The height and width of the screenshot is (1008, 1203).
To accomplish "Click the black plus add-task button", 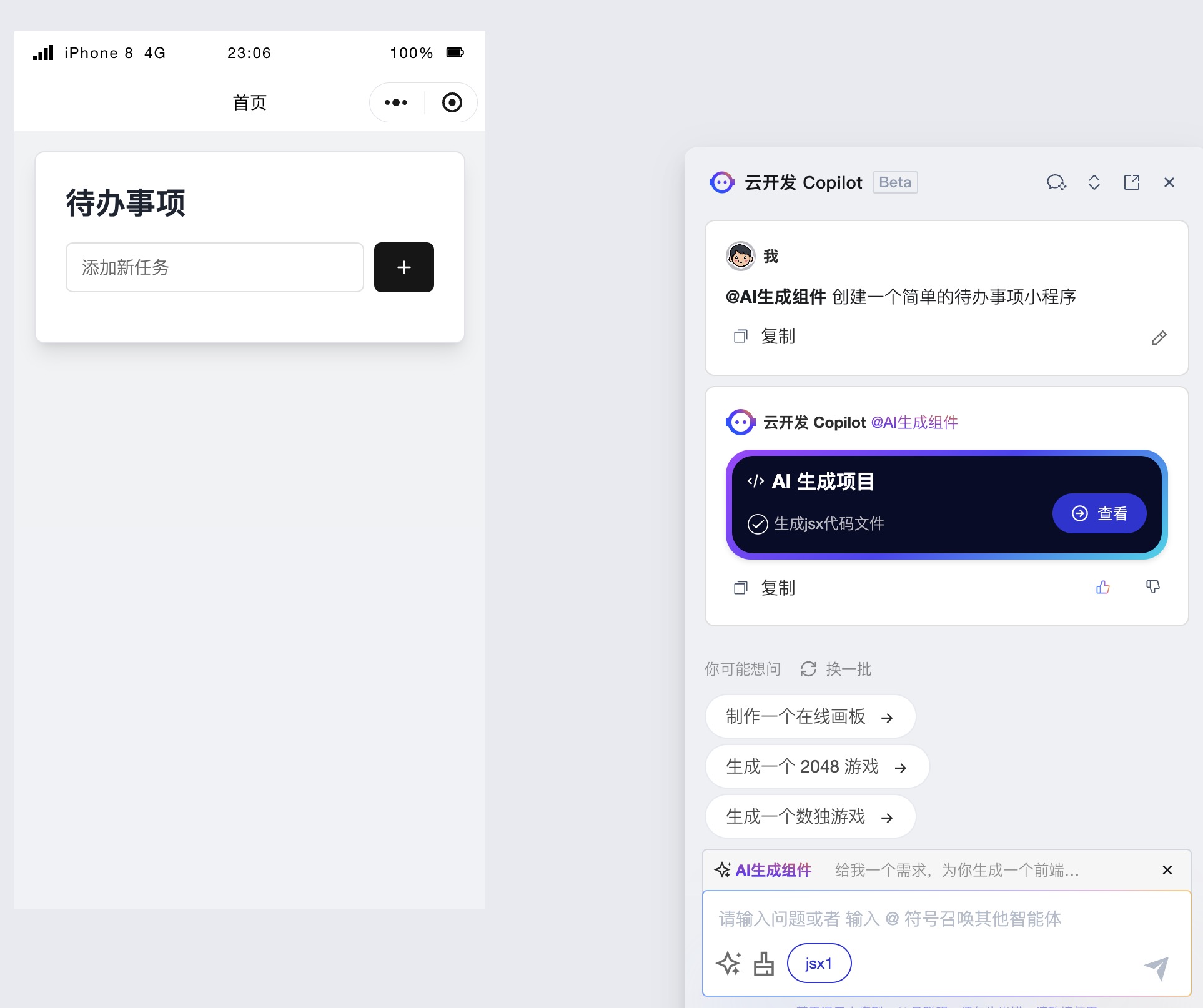I will point(403,267).
